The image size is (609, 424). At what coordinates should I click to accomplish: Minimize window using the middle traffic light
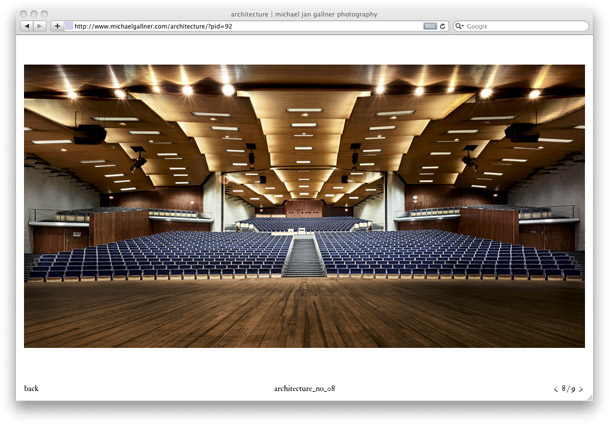click(34, 14)
